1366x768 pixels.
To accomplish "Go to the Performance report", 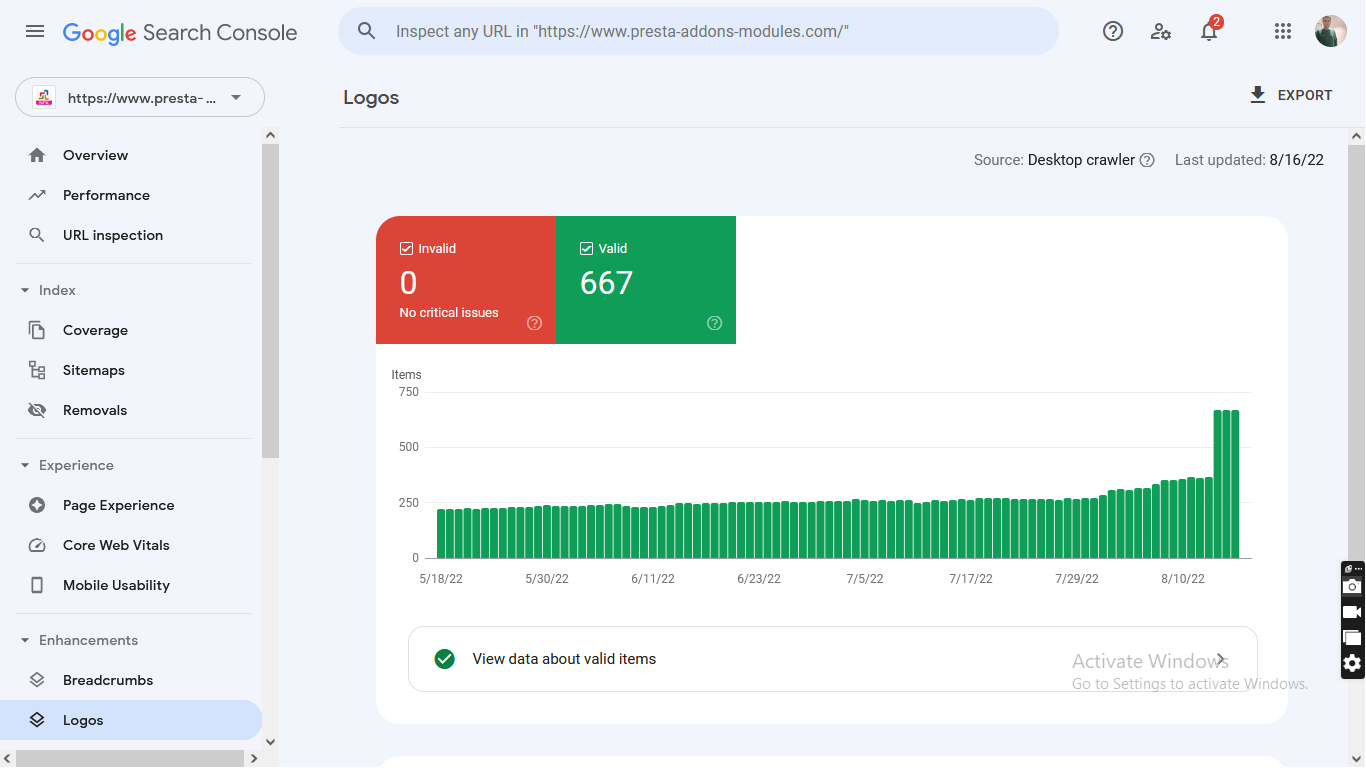I will (x=106, y=195).
